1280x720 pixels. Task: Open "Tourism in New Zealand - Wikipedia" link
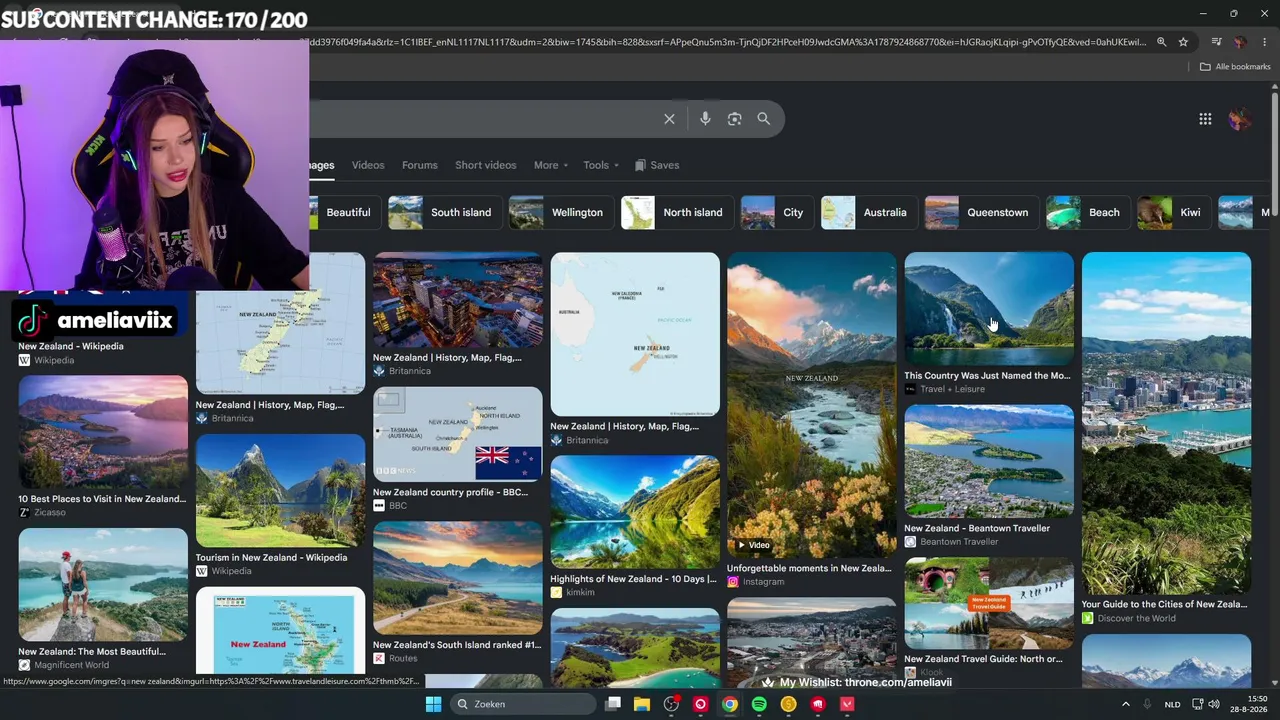(272, 558)
